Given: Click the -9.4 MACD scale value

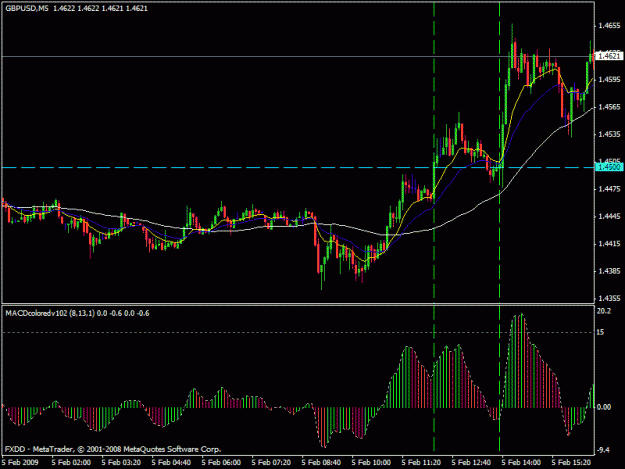Looking at the screenshot, I should (x=603, y=450).
